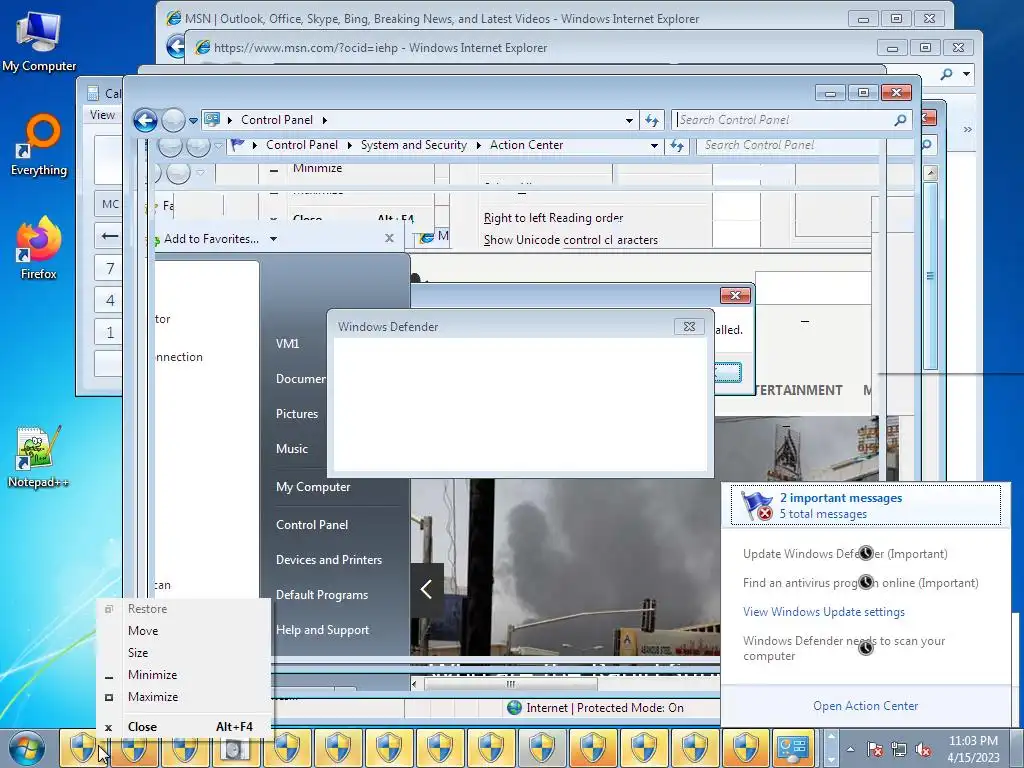Expand the arrow after Action Center's Control Panel breadcrumb
The width and height of the screenshot is (1024, 768).
click(x=349, y=146)
